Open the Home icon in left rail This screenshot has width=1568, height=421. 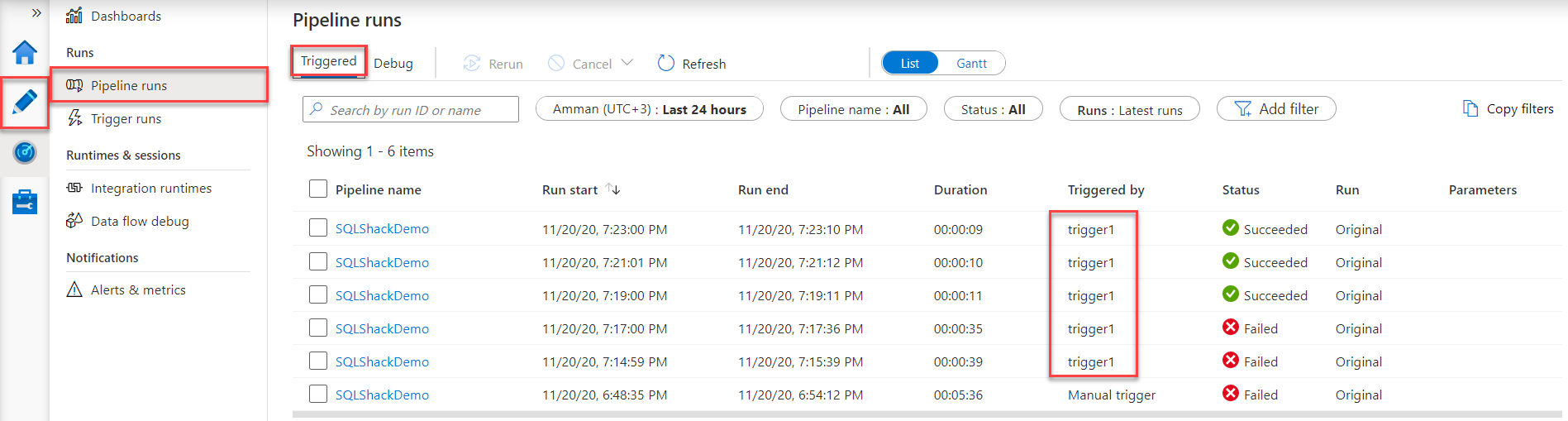click(25, 53)
